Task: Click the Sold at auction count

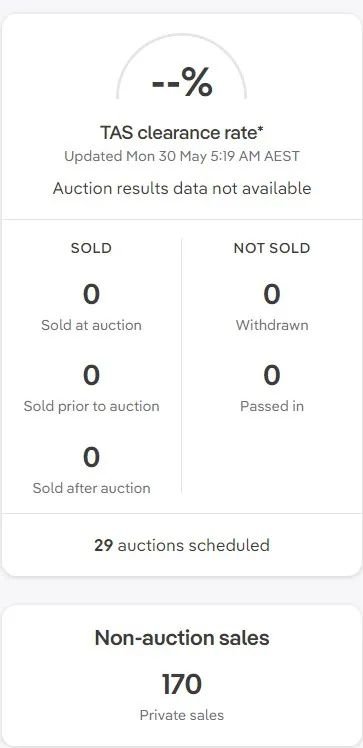Action: 91,294
